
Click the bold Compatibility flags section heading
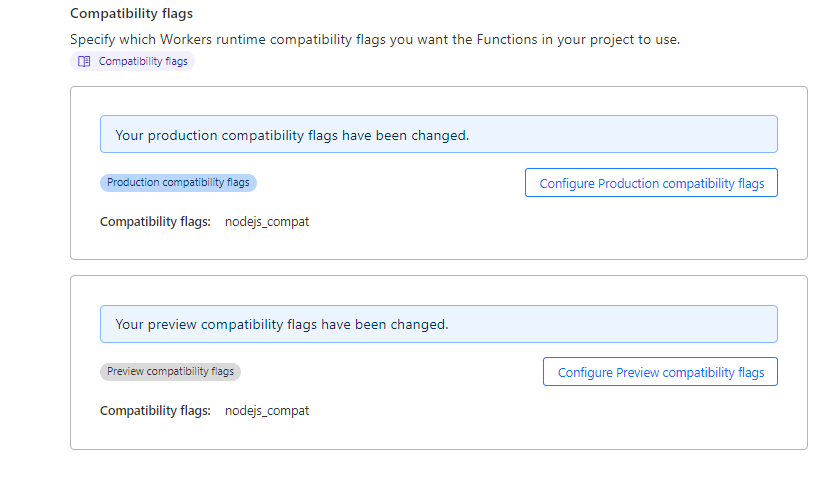coord(131,14)
